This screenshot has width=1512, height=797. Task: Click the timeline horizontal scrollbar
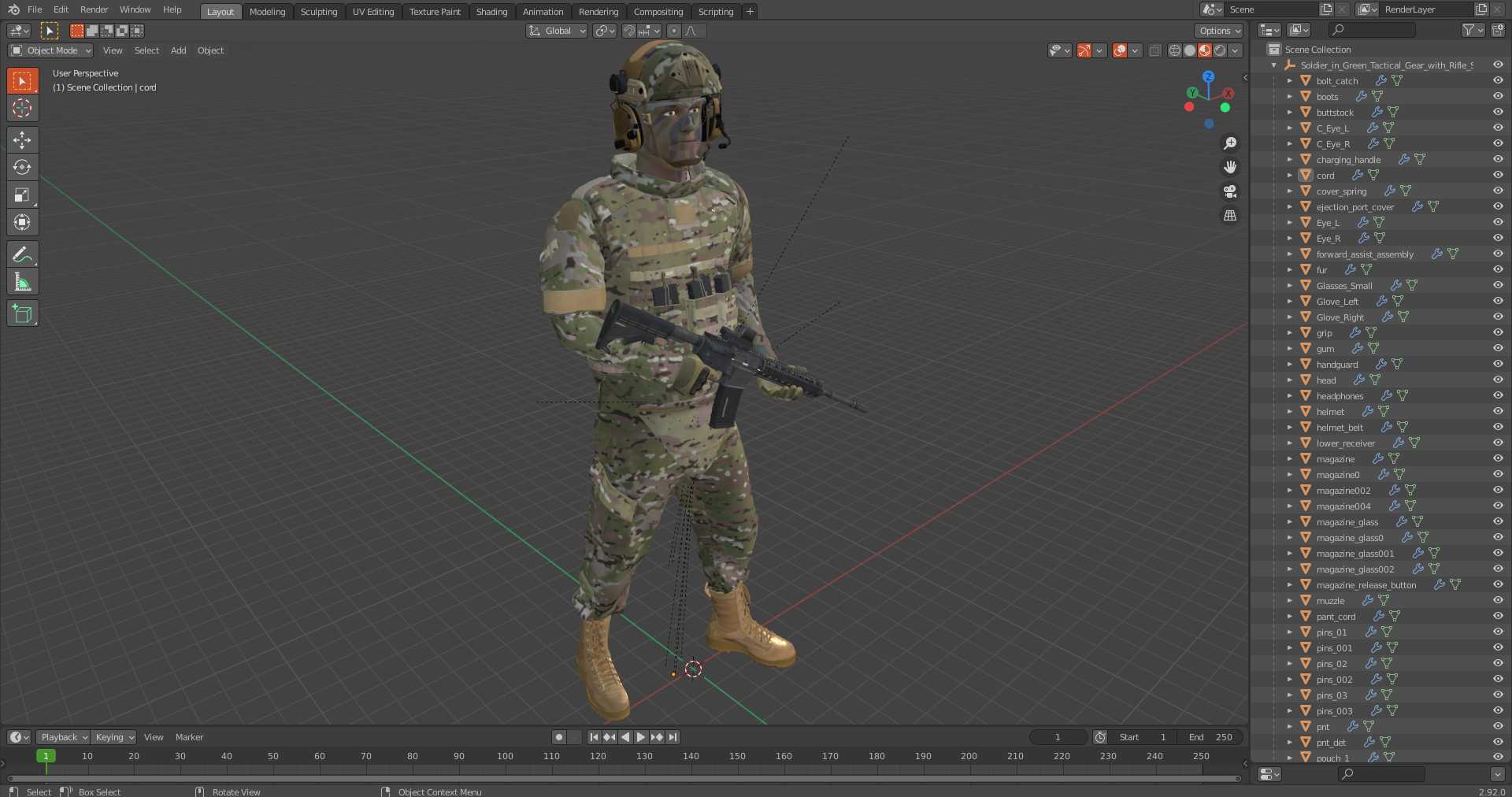tap(624, 778)
